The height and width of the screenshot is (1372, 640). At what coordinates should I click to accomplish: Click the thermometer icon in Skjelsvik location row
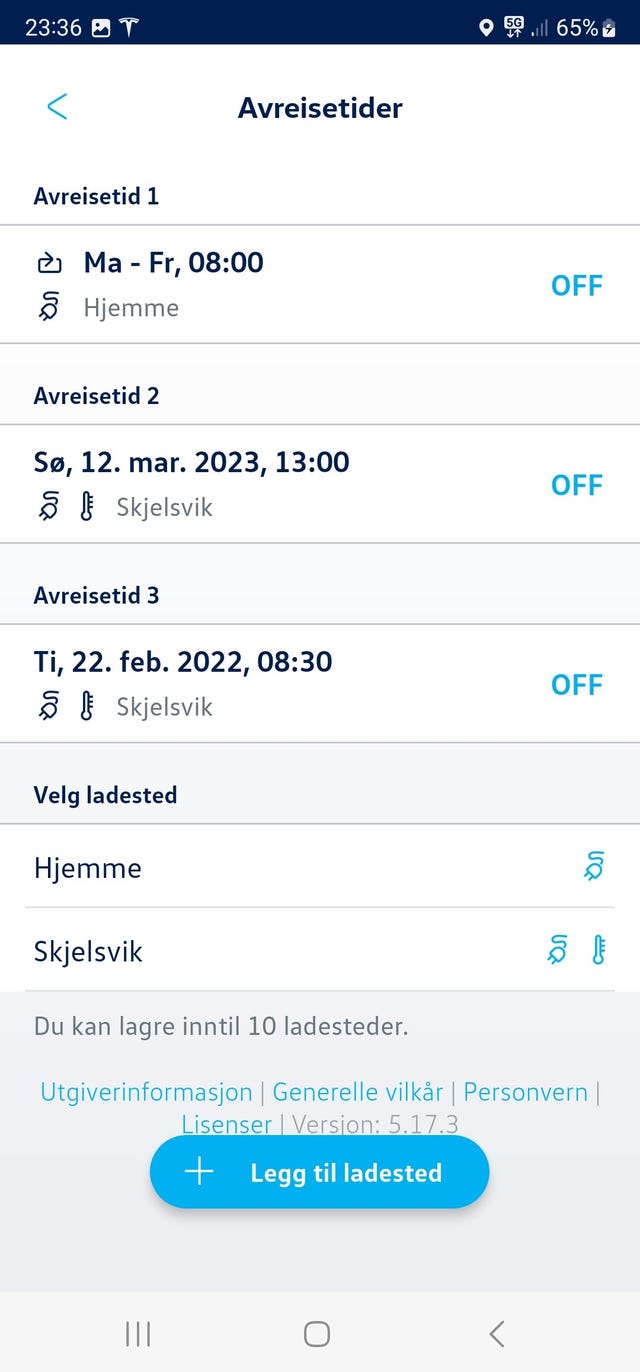(598, 950)
